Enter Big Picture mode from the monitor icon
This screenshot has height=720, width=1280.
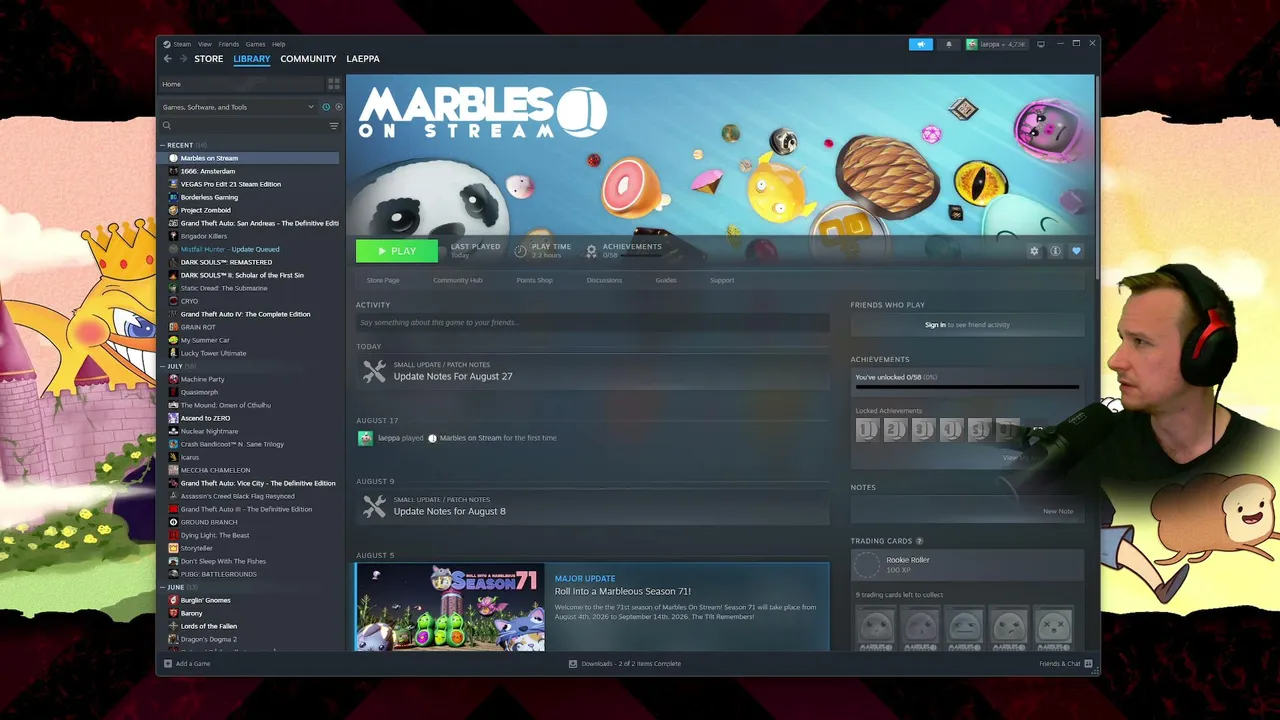(1041, 44)
